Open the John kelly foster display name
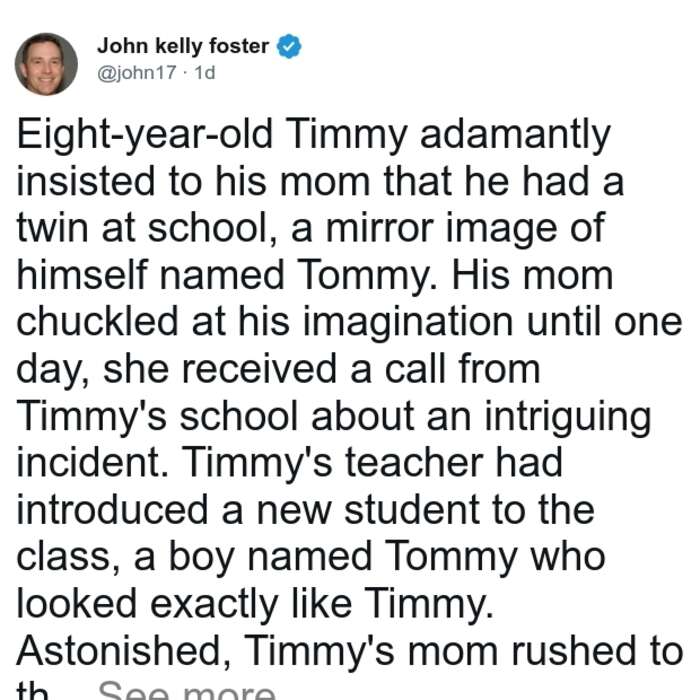Image resolution: width=700 pixels, height=700 pixels. 183,46
